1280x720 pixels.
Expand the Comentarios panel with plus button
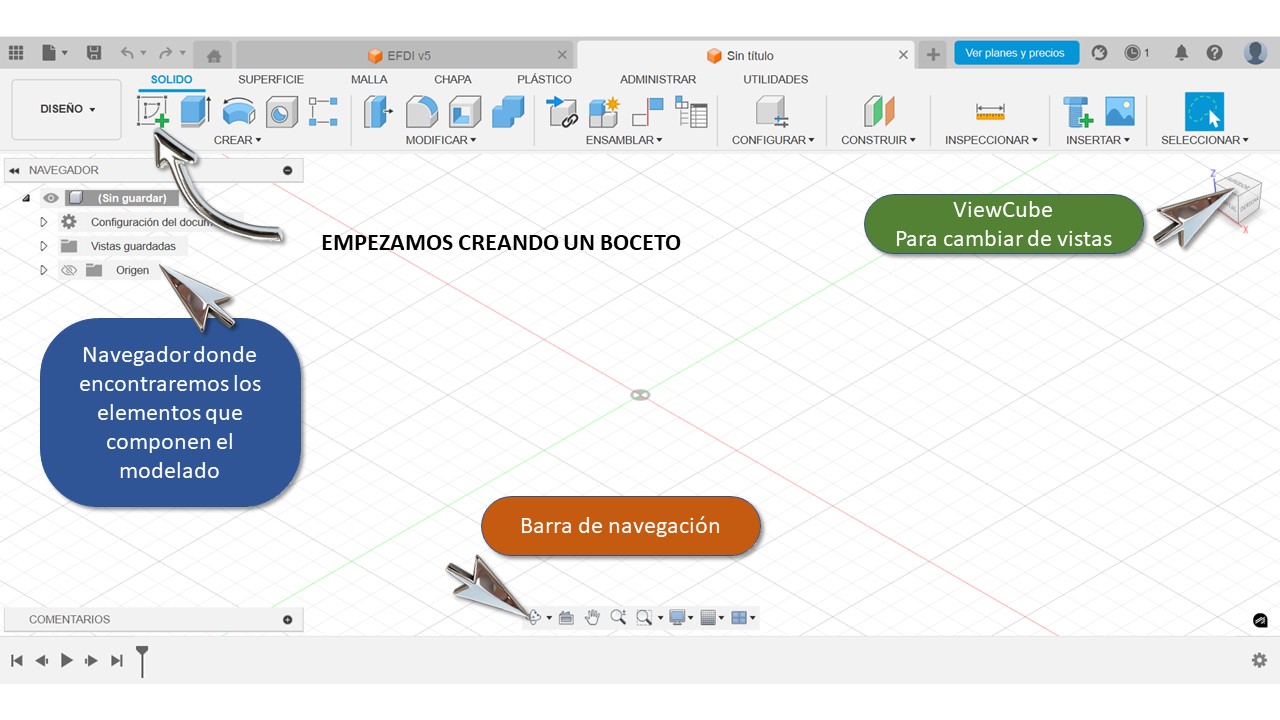(x=288, y=620)
